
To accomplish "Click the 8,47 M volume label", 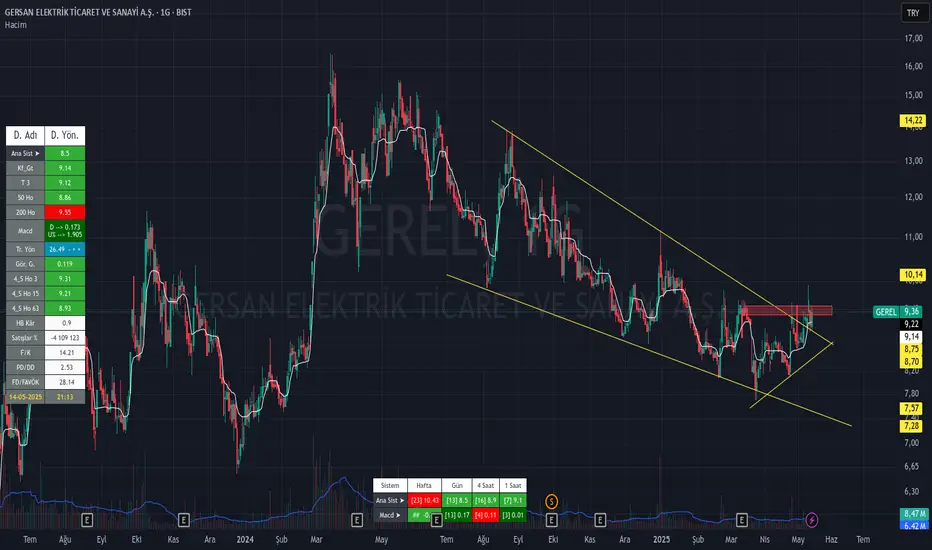I will 915,513.
